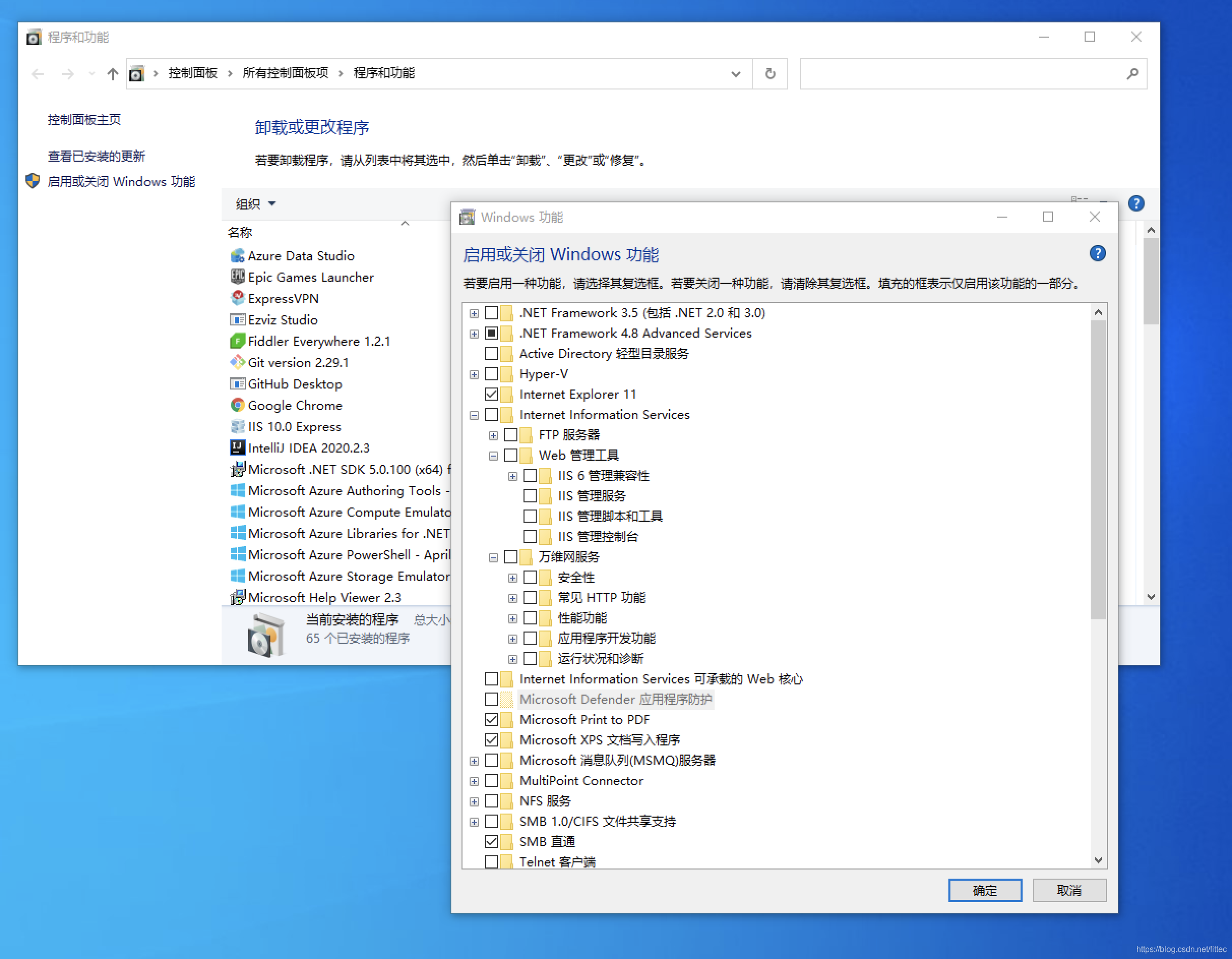The height and width of the screenshot is (959, 1232).
Task: Click the search magnifier icon in Programs window
Action: [1132, 74]
